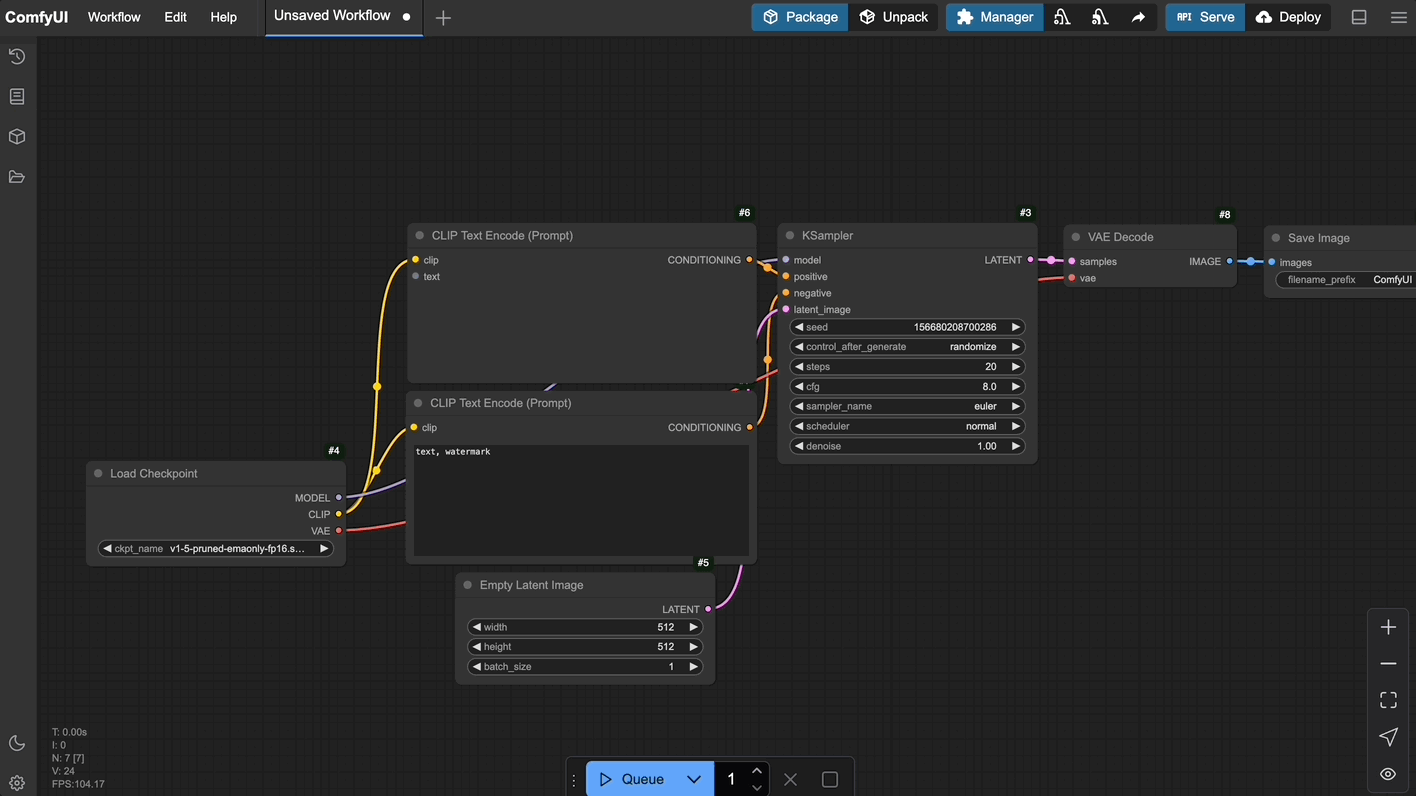Viewport: 1416px width, 796px height.
Task: Click the left arrow on sampler_name
Action: [x=799, y=406]
